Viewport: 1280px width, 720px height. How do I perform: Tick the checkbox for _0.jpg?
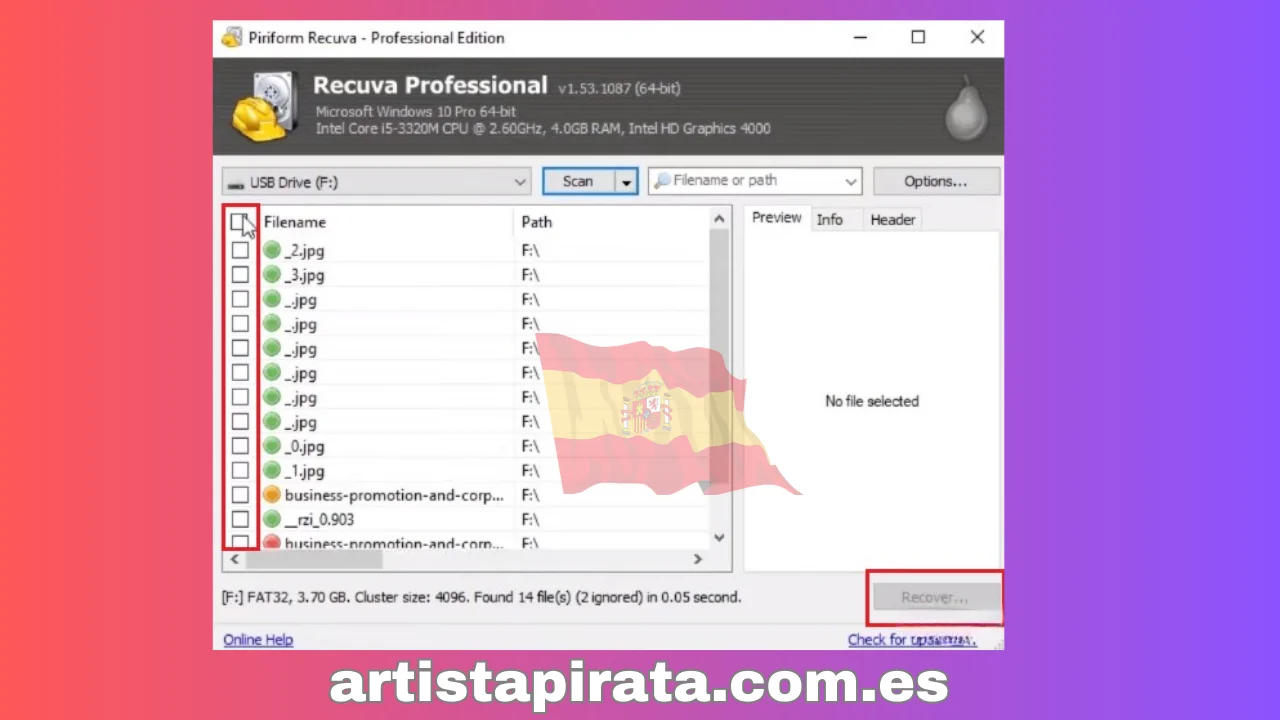(240, 446)
